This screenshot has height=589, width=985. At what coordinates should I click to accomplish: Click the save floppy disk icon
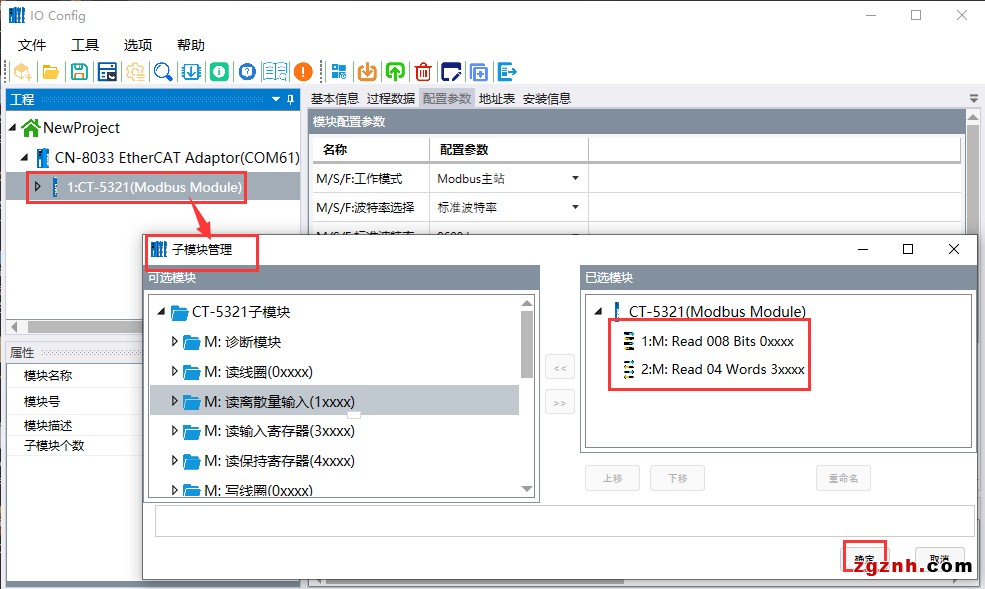78,72
